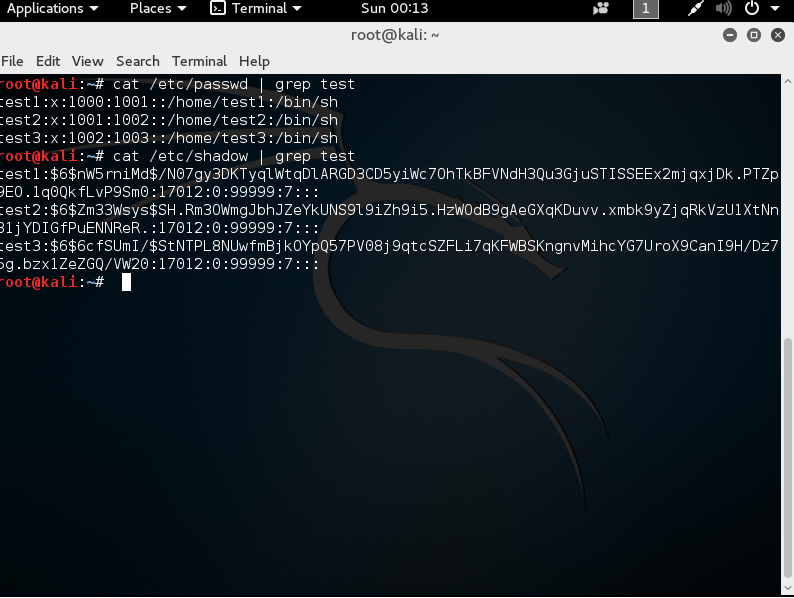
Task: Expand the system menu arrow next to power
Action: pyautogui.click(x=775, y=9)
